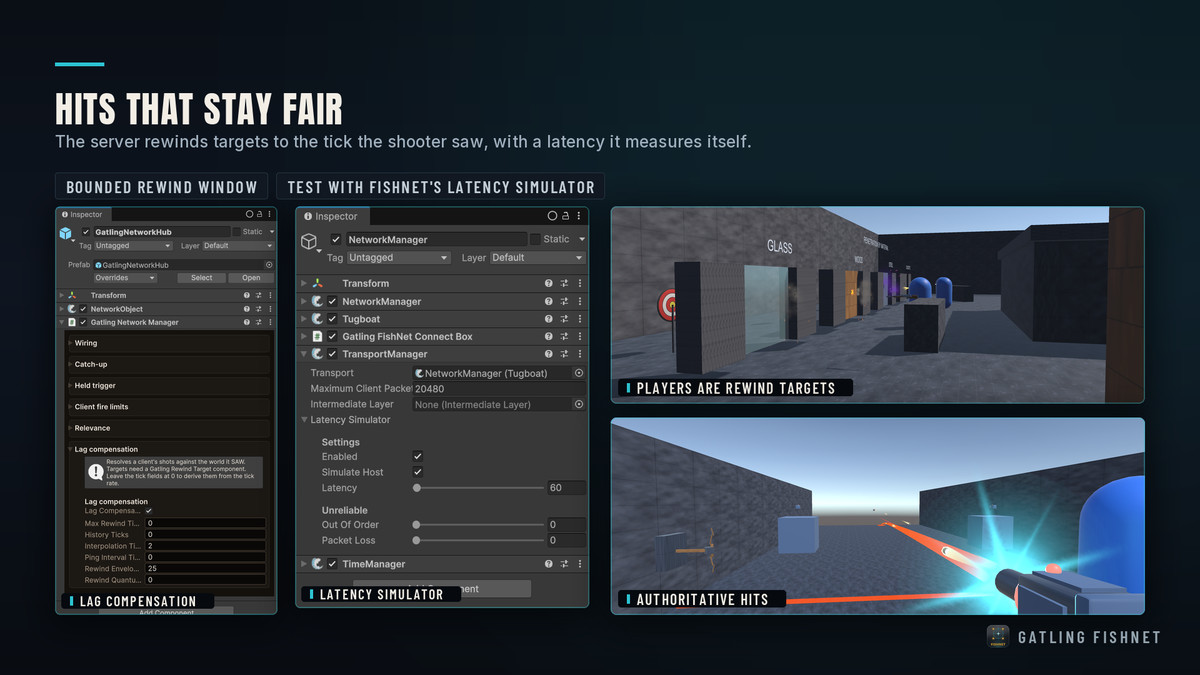The image size is (1200, 675).
Task: Disable the TimeManager component checkbox
Action: pos(332,564)
